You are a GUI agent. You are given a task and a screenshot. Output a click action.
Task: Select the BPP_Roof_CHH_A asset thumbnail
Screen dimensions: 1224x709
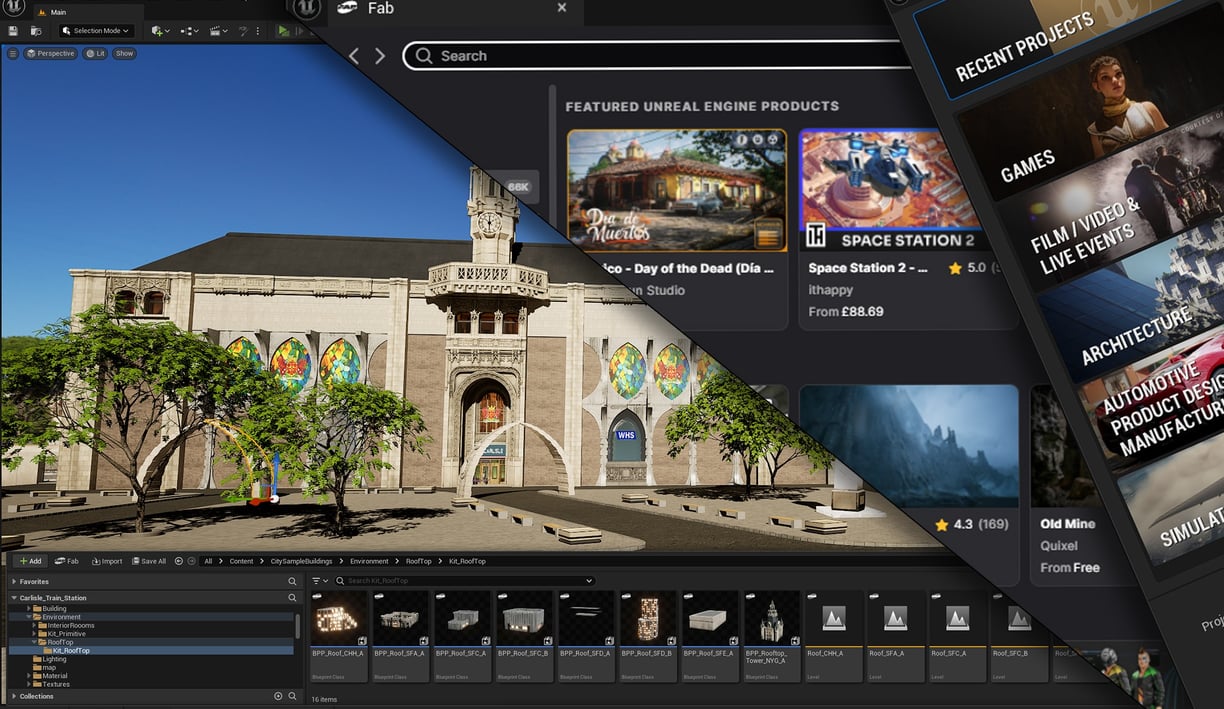[x=339, y=618]
